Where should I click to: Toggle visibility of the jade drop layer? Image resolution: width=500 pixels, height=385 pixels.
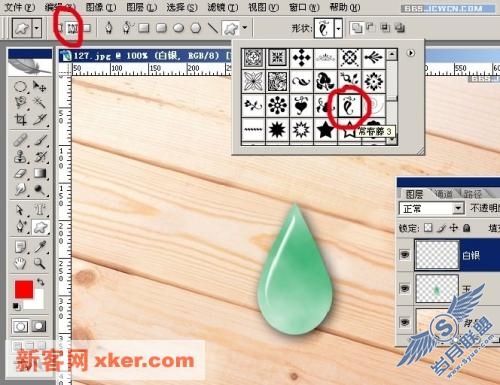tap(404, 288)
